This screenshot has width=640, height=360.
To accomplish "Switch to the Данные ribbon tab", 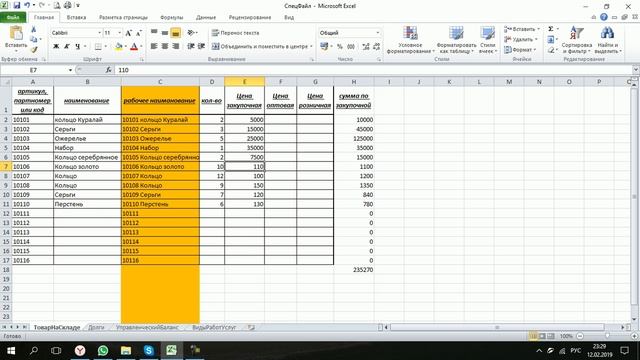I will point(206,17).
